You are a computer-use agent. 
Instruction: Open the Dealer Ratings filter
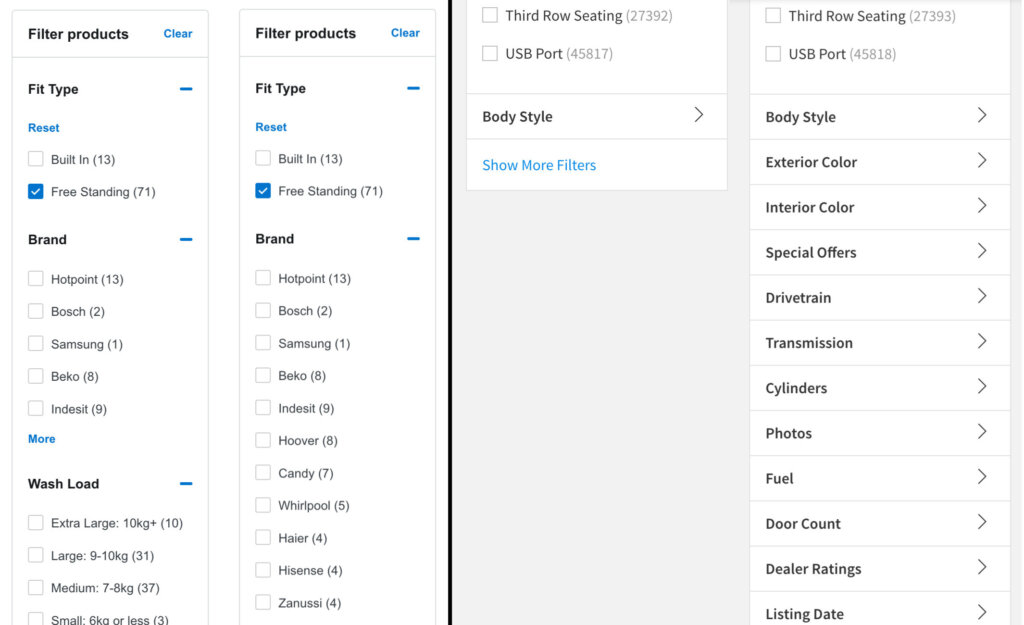[x=879, y=568]
